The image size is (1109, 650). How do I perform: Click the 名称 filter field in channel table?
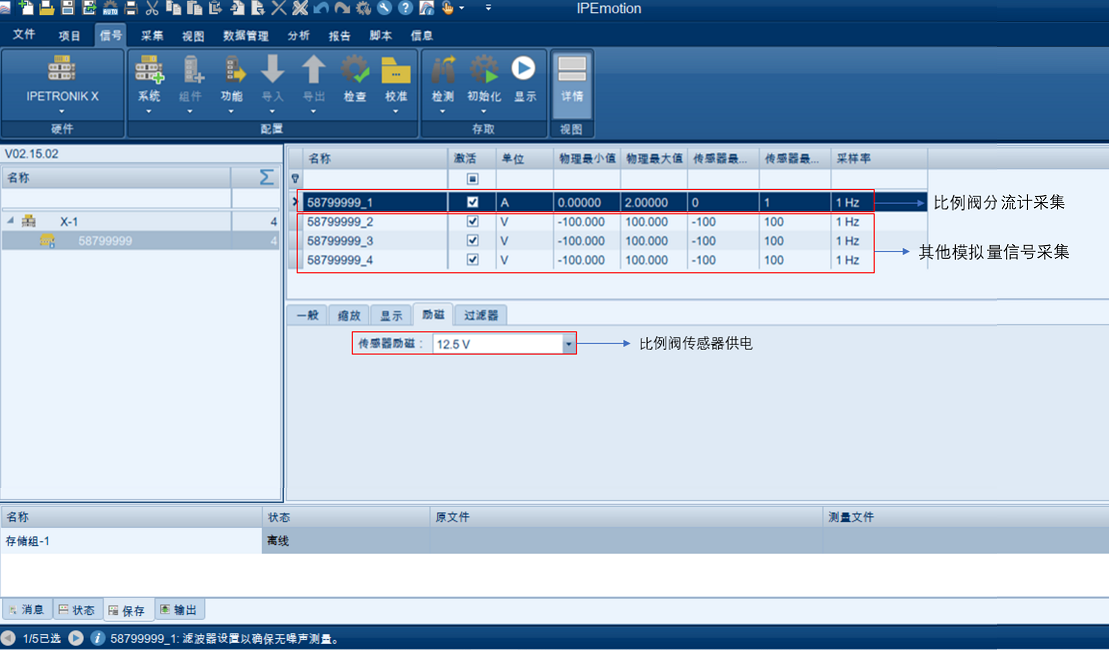tap(375, 179)
